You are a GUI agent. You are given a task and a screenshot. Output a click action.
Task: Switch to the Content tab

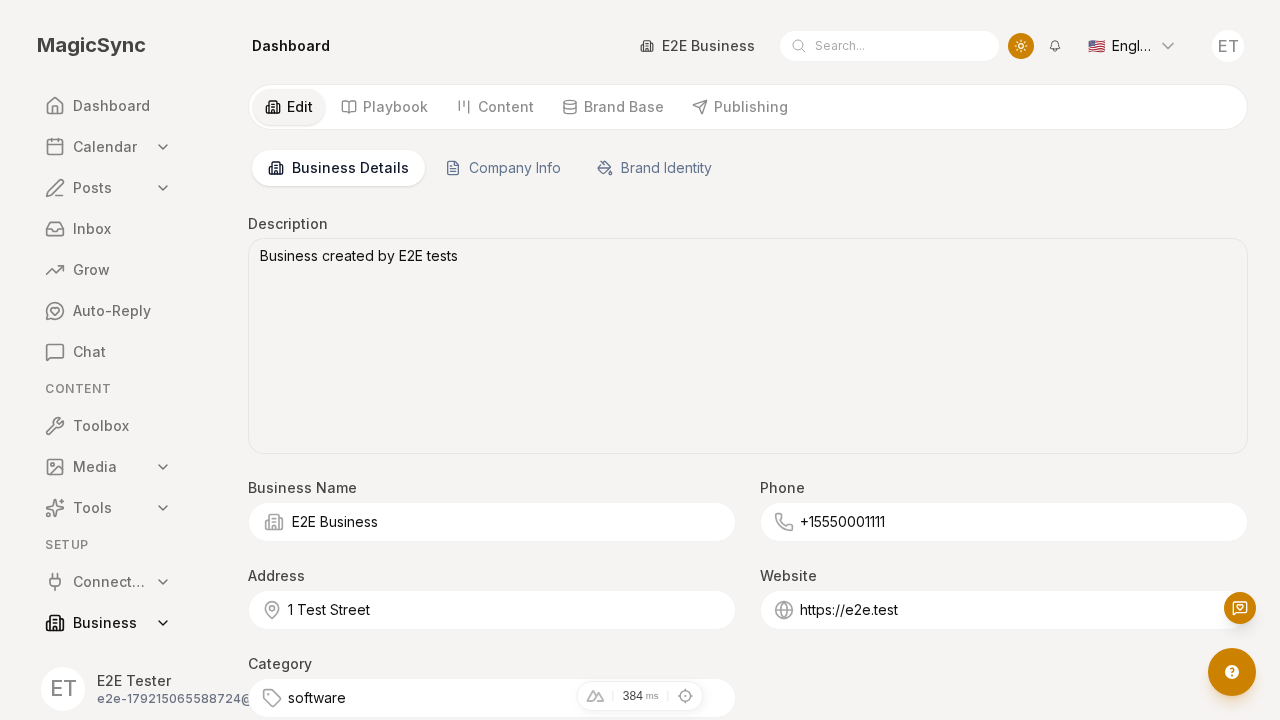[x=495, y=107]
